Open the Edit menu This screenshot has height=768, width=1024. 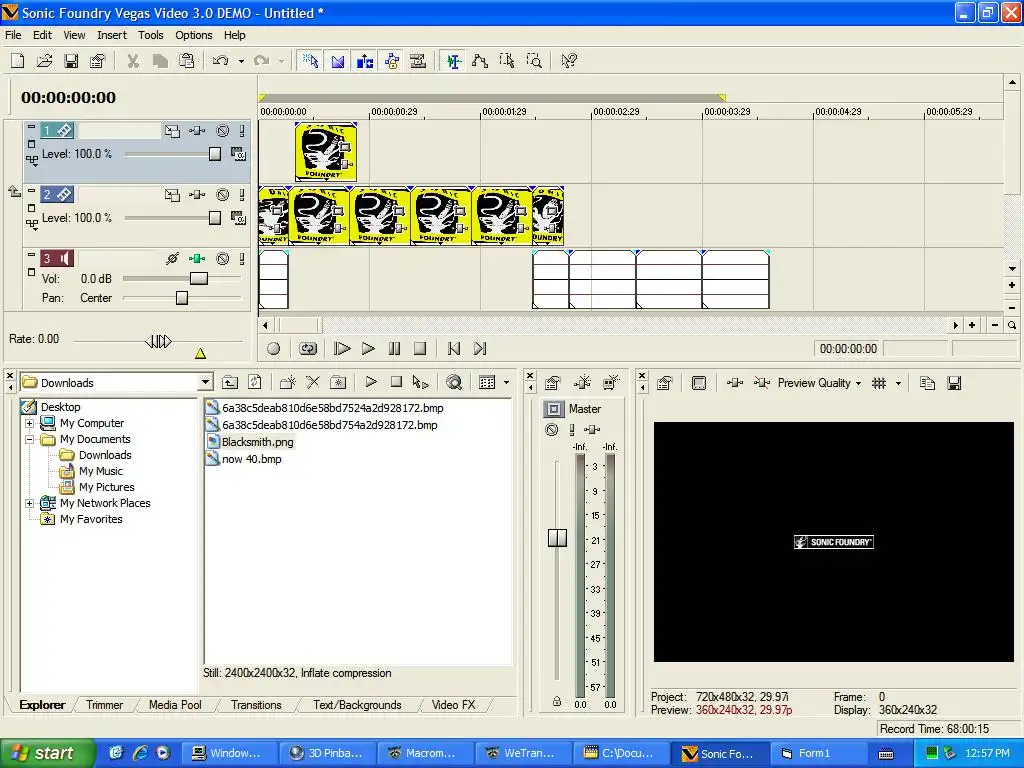coord(42,35)
